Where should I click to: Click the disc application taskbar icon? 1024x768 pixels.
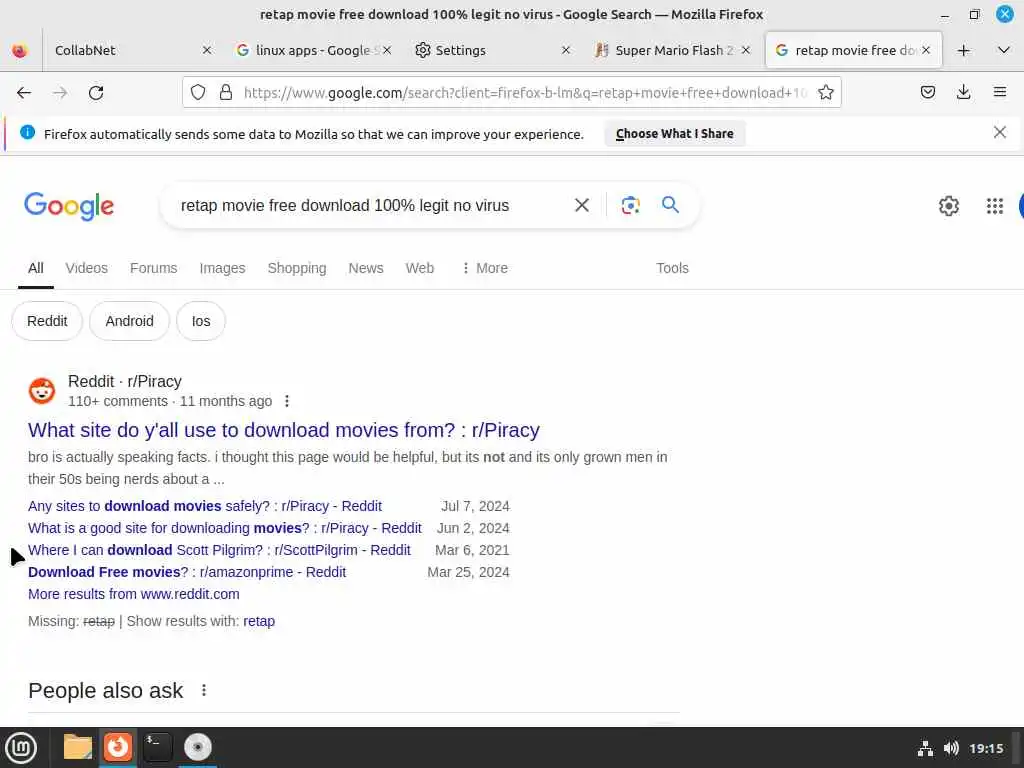(x=198, y=747)
